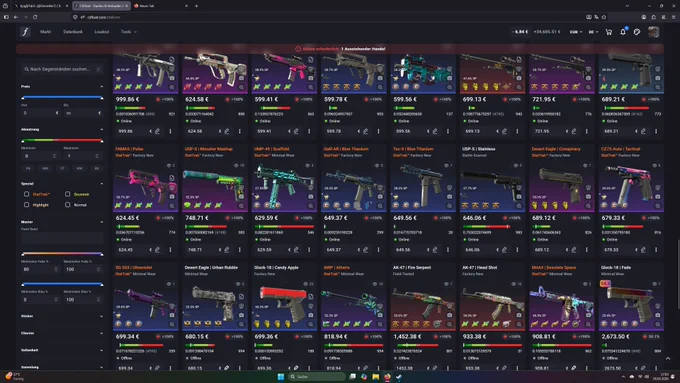Screen dimensions: 680x383
Task: Toggle the FT wear filter chip
Action: (x=62, y=168)
